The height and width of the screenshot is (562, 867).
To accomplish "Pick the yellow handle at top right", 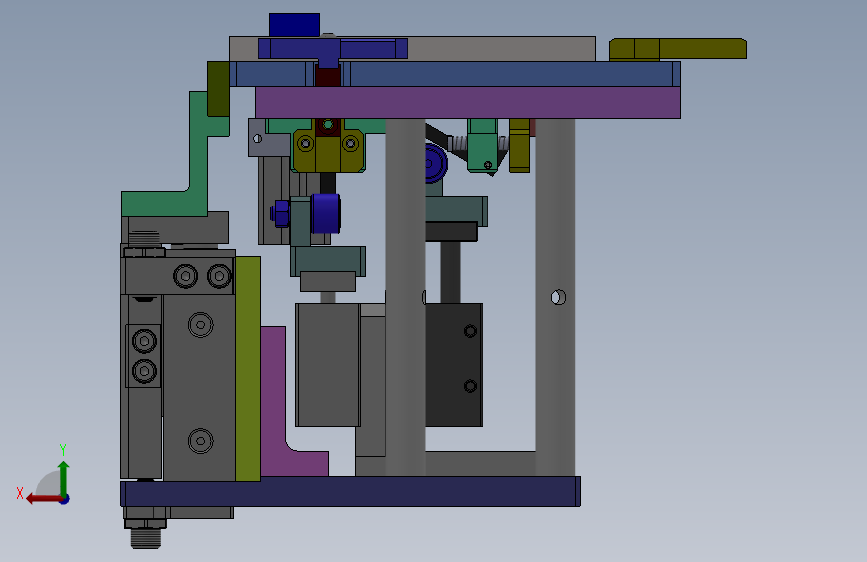I will 678,49.
